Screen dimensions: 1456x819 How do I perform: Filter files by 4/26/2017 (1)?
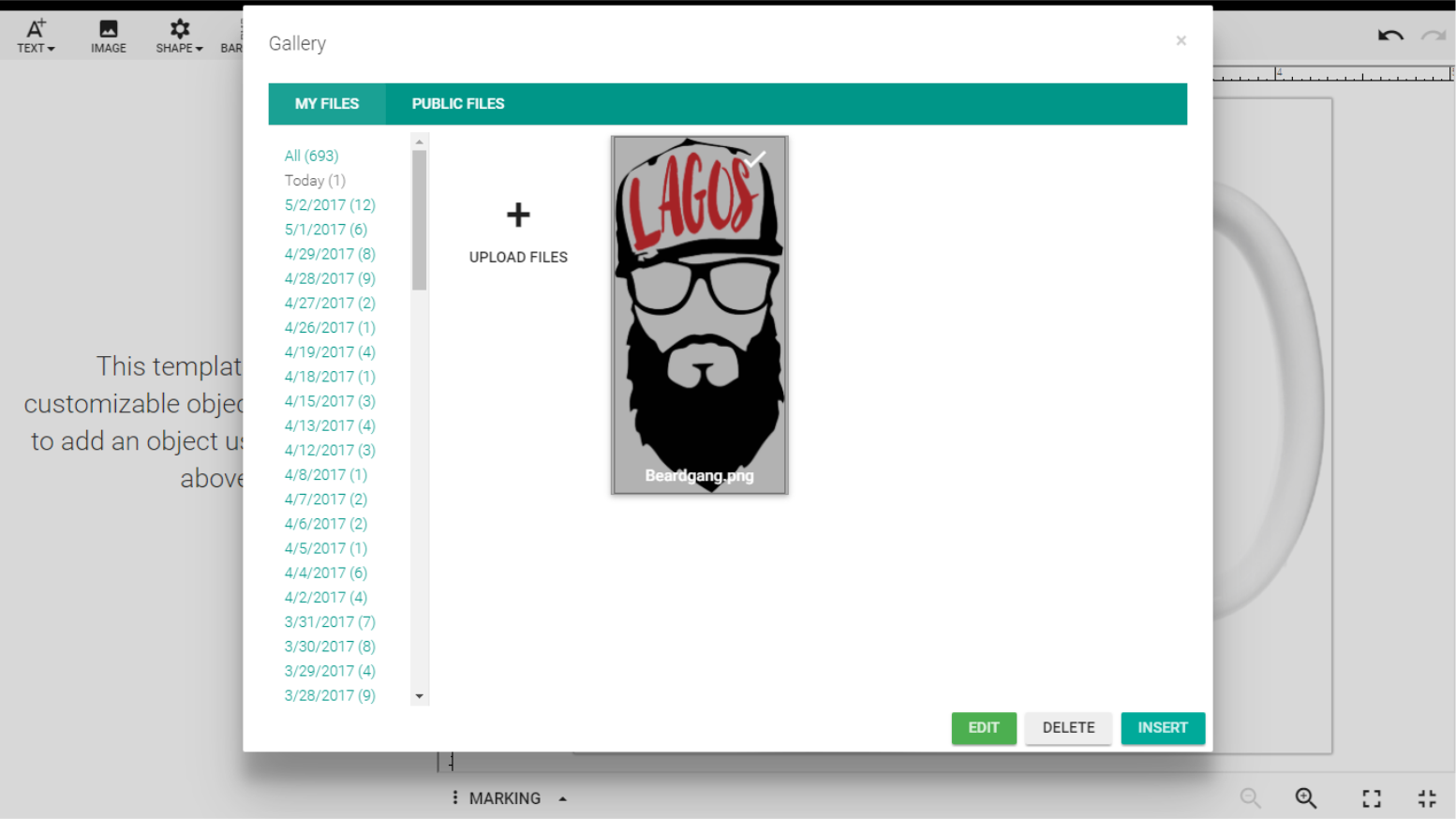tap(330, 327)
